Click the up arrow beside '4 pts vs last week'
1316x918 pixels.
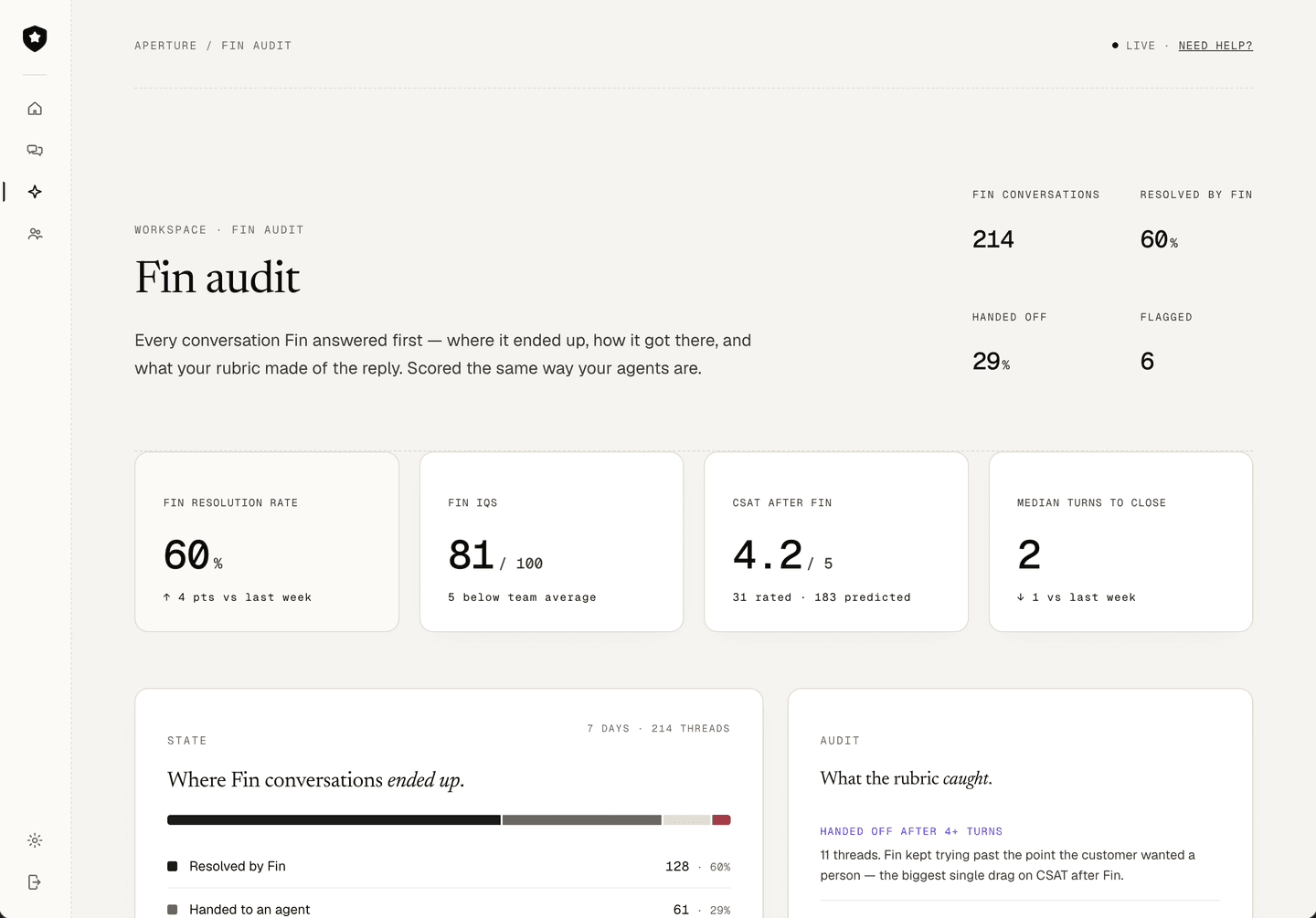pos(167,597)
